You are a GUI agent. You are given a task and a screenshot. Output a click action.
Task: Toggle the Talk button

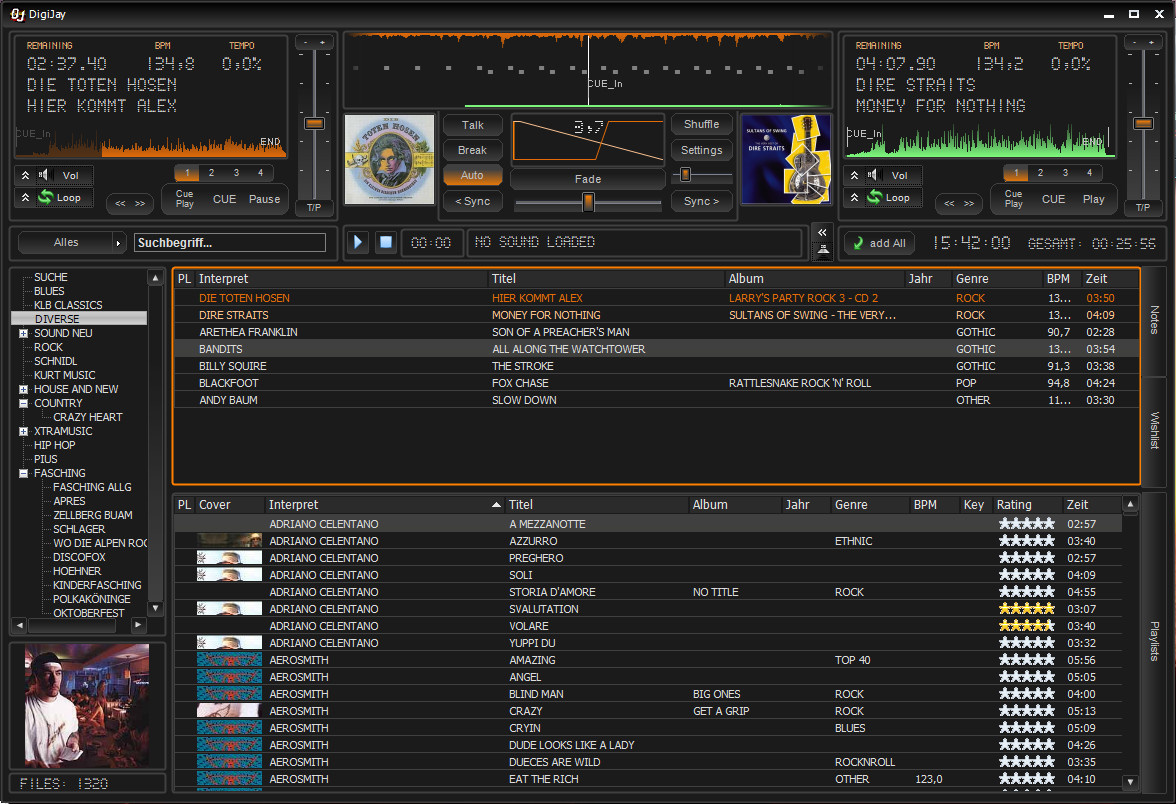pos(472,125)
